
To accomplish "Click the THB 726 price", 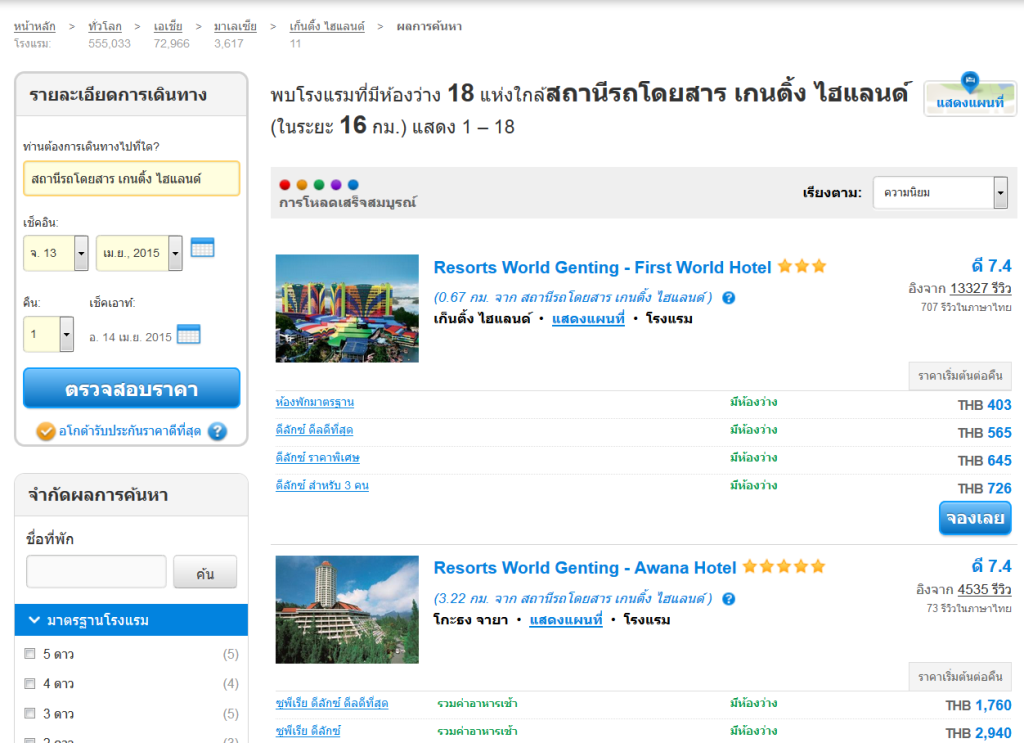I will click(984, 488).
